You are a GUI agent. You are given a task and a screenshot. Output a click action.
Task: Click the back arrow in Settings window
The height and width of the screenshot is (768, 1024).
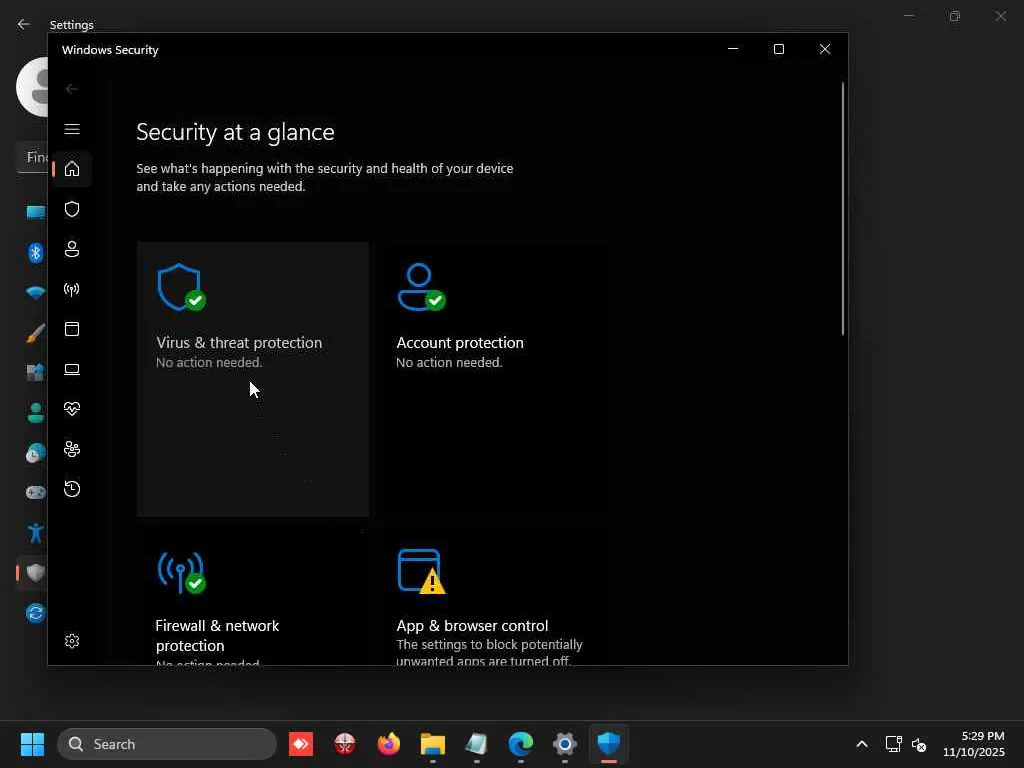coord(24,25)
